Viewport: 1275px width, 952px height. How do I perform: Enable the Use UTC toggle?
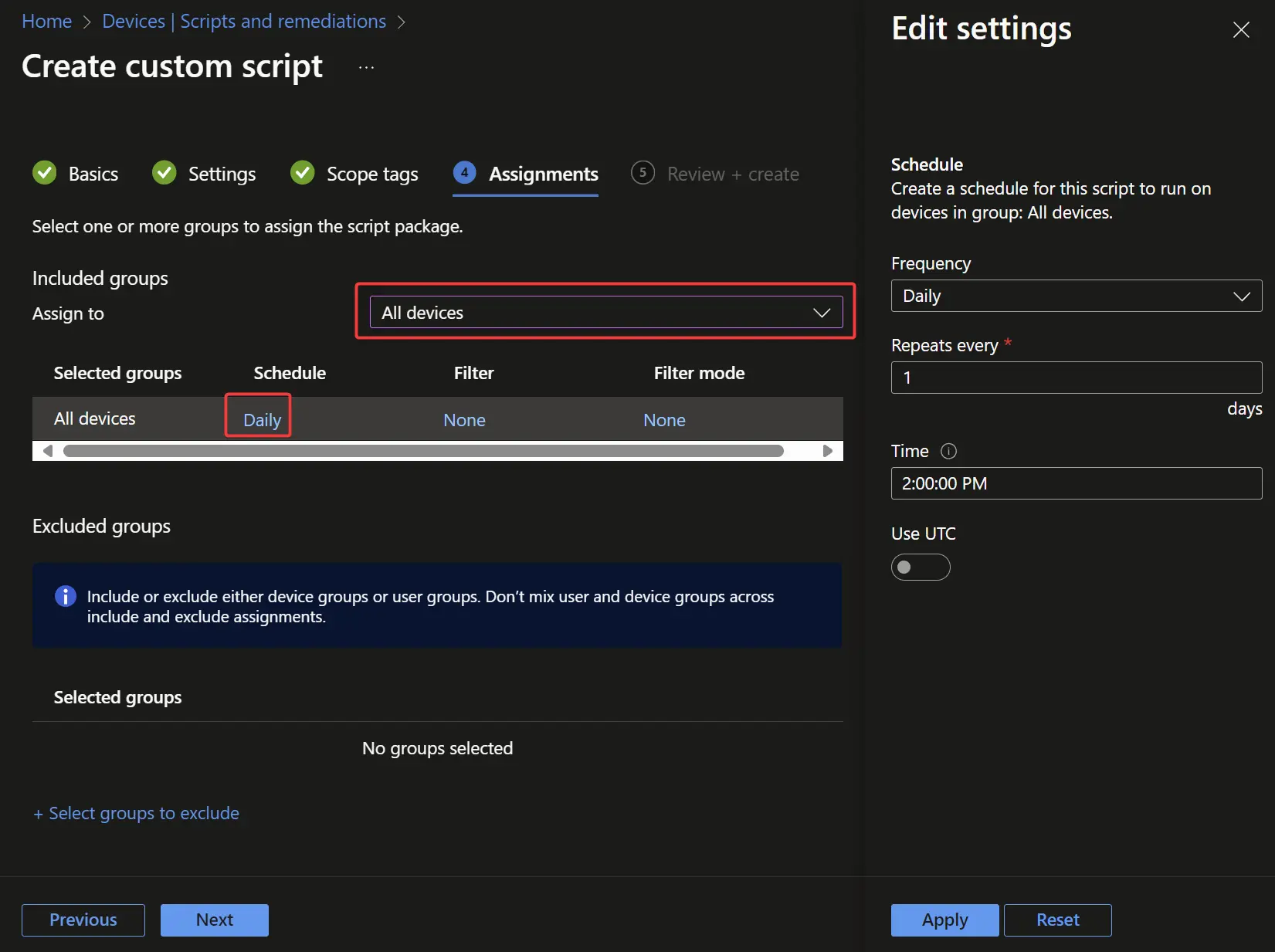pos(920,567)
